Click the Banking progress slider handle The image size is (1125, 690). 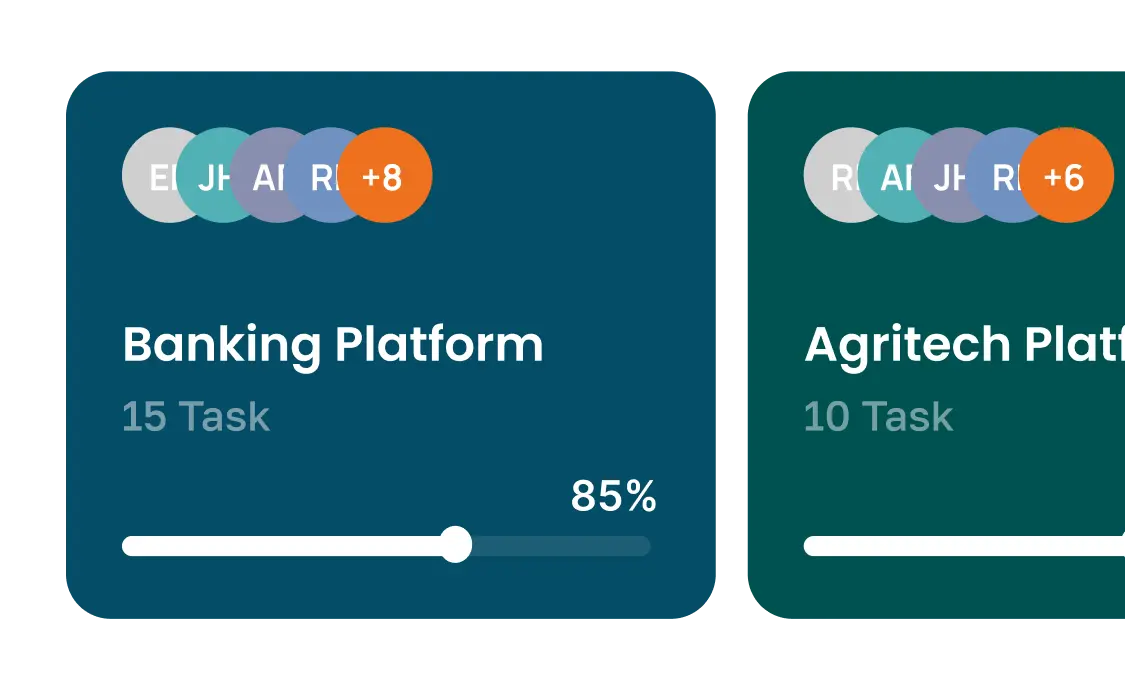[x=456, y=545]
